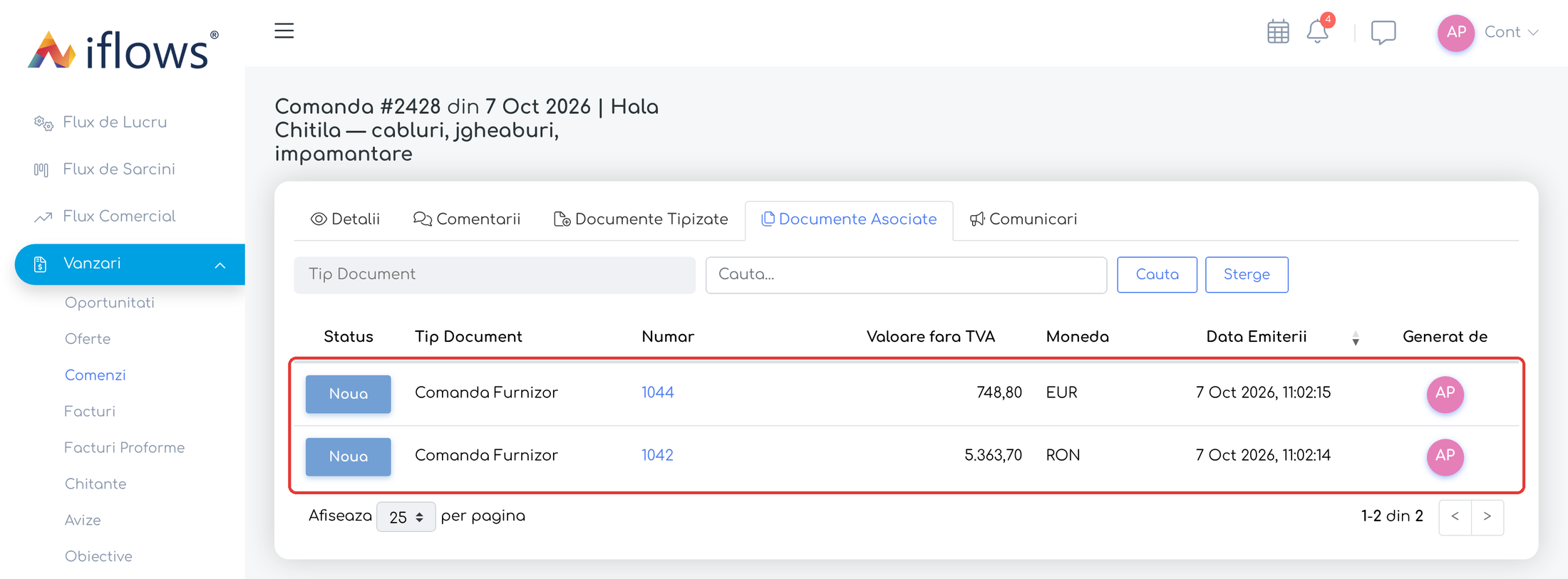Screen dimensions: 1568x579
Task: Switch to the Detalii tab
Action: pos(346,219)
